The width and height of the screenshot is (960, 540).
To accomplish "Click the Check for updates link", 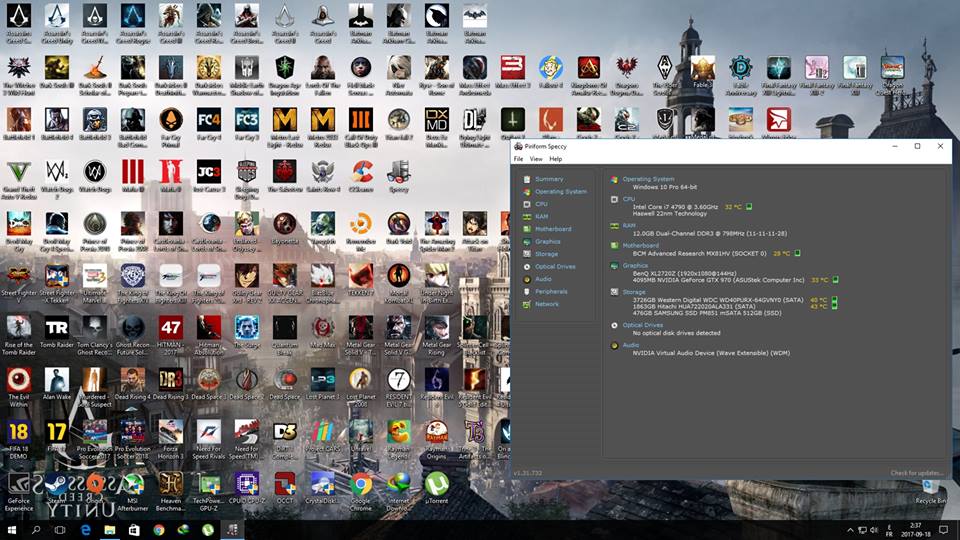I will pos(917,473).
